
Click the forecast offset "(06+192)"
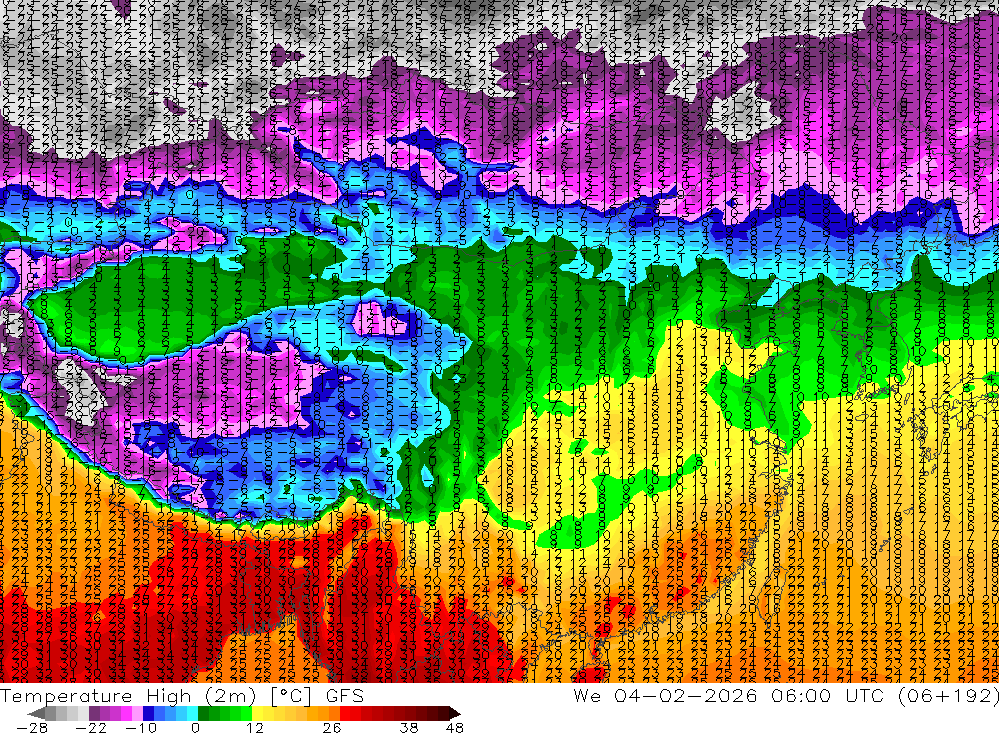click(948, 695)
